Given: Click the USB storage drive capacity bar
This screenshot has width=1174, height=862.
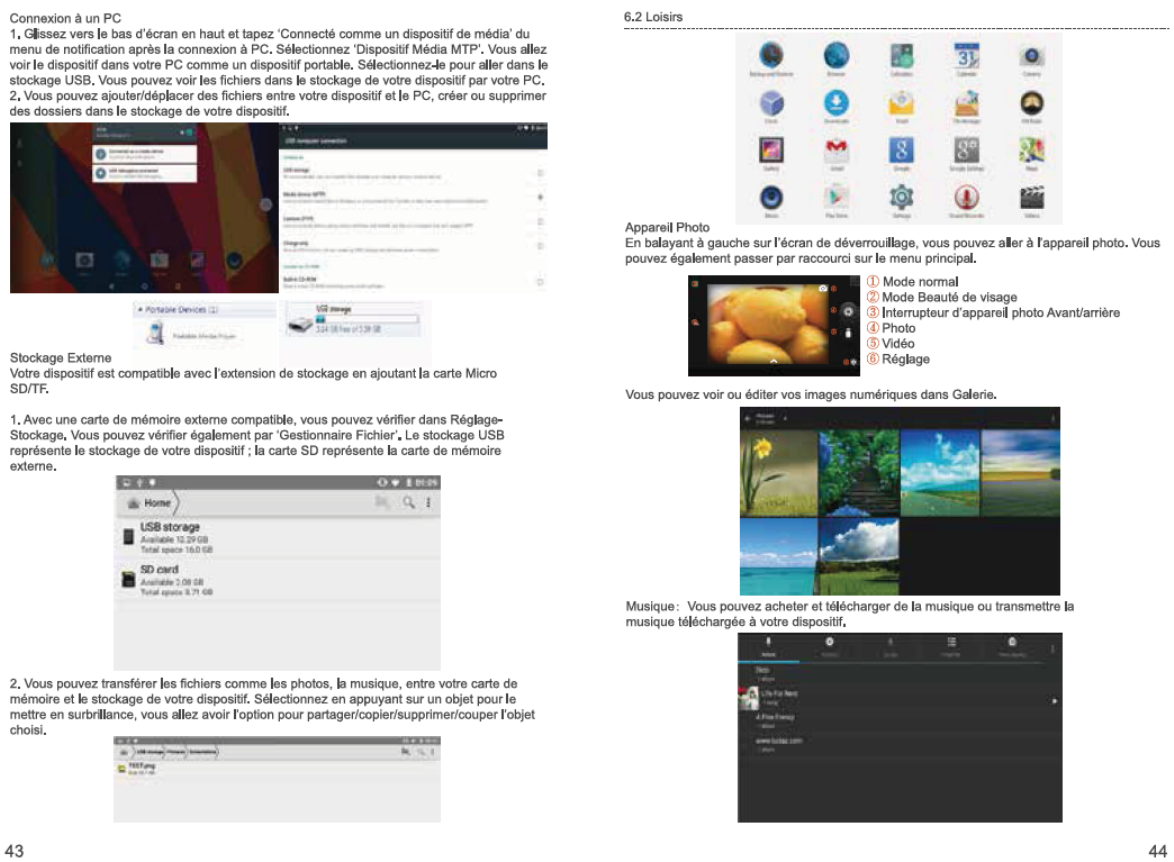Looking at the screenshot, I should click(x=366, y=320).
